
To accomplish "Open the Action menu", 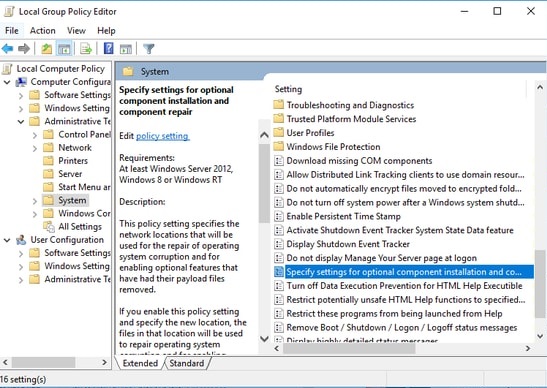I will 43,31.
